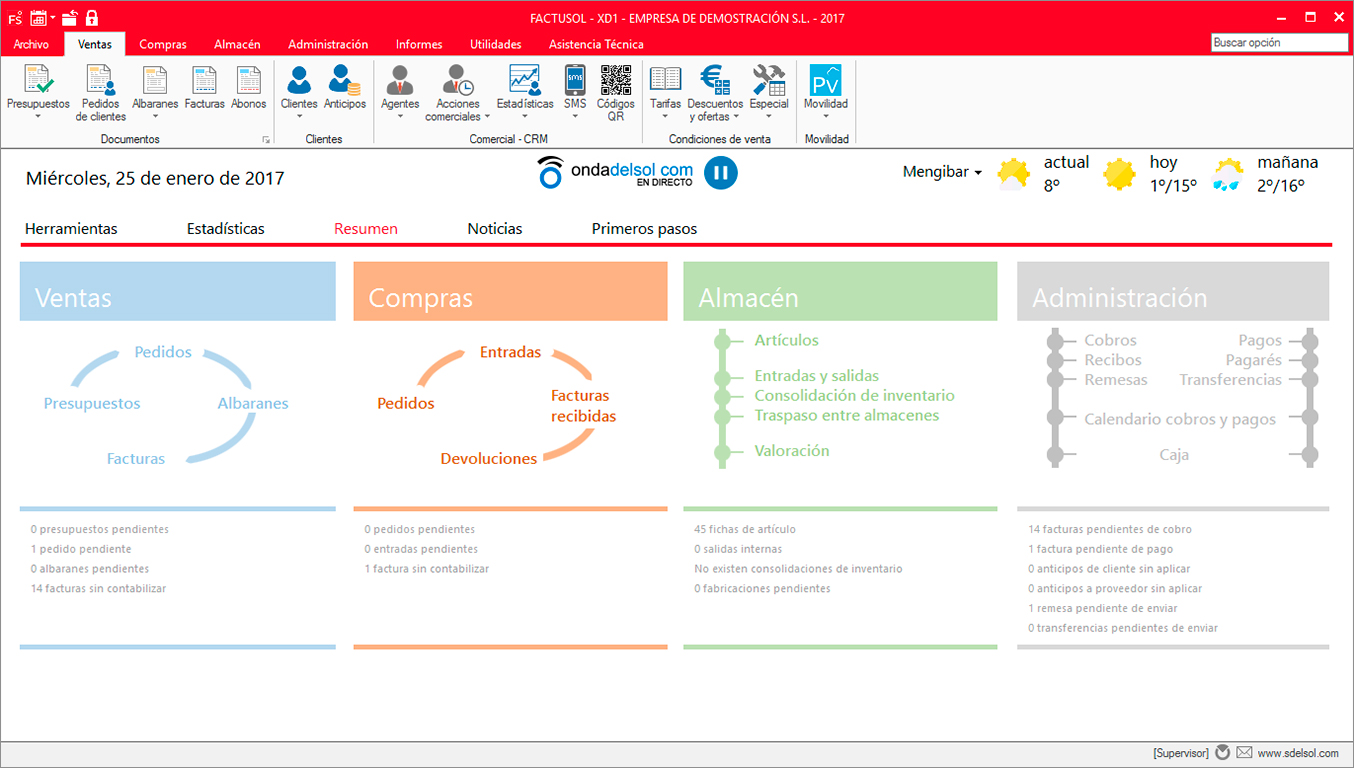Pause the ondadelsol live radio

(720, 172)
